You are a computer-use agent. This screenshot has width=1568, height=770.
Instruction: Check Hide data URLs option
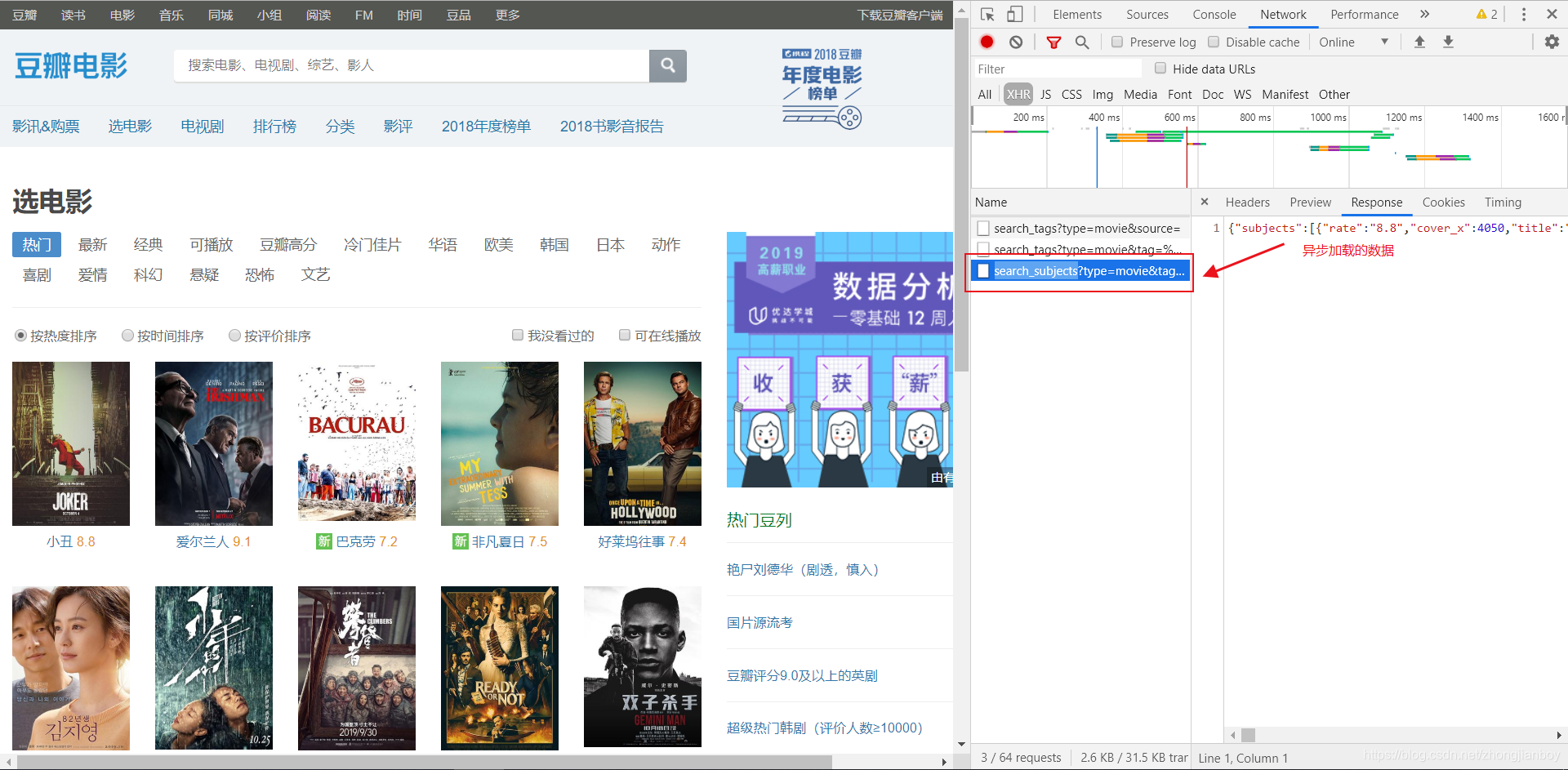(1160, 69)
